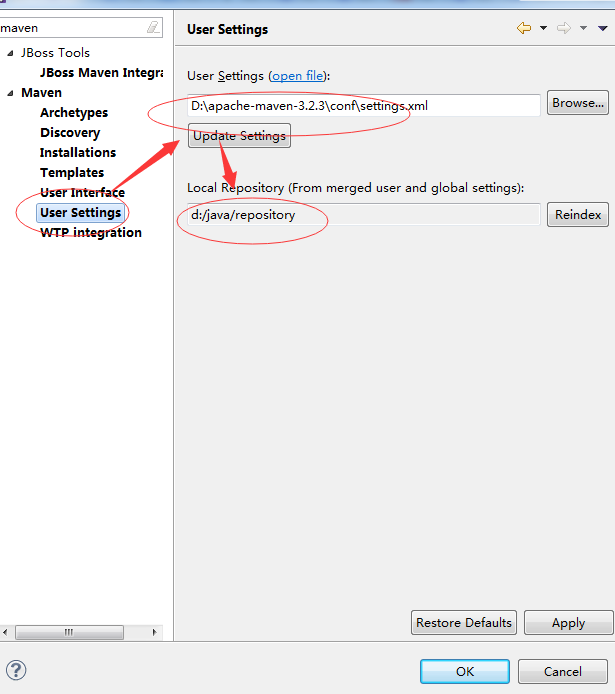Click the Apply button
Viewport: 615px width, 694px height.
click(x=569, y=623)
